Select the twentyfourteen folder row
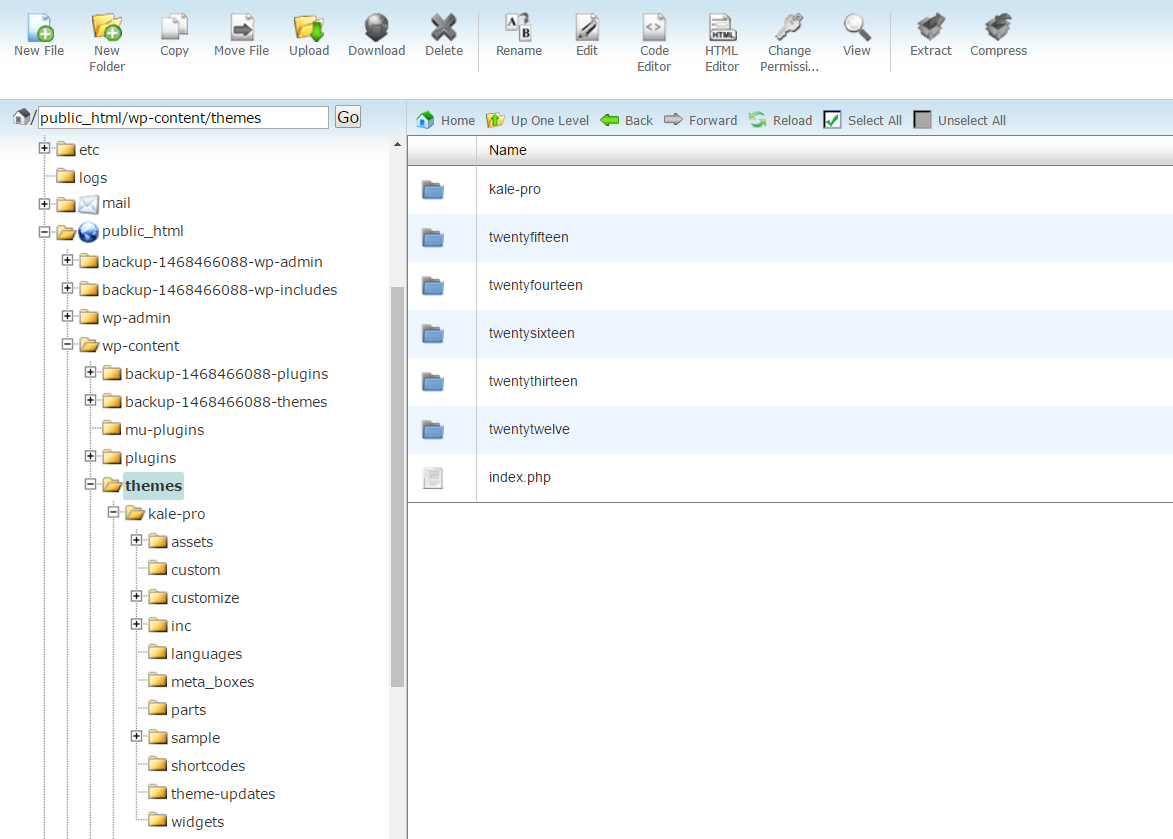 coord(790,286)
